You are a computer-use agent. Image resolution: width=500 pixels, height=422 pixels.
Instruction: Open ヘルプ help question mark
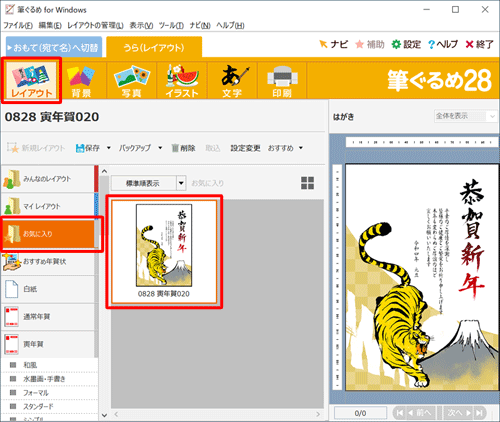click(443, 44)
